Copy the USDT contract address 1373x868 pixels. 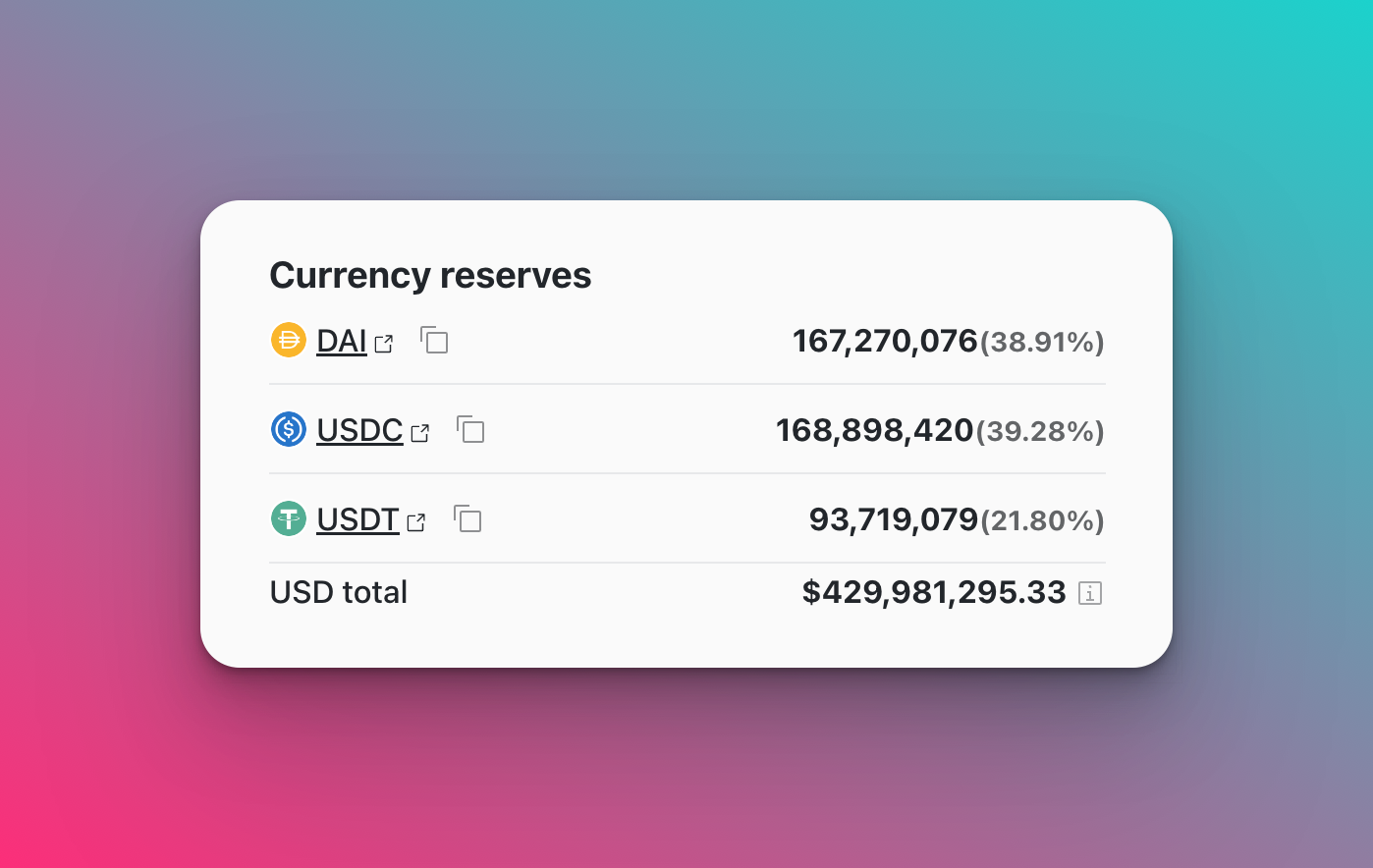[x=467, y=518]
